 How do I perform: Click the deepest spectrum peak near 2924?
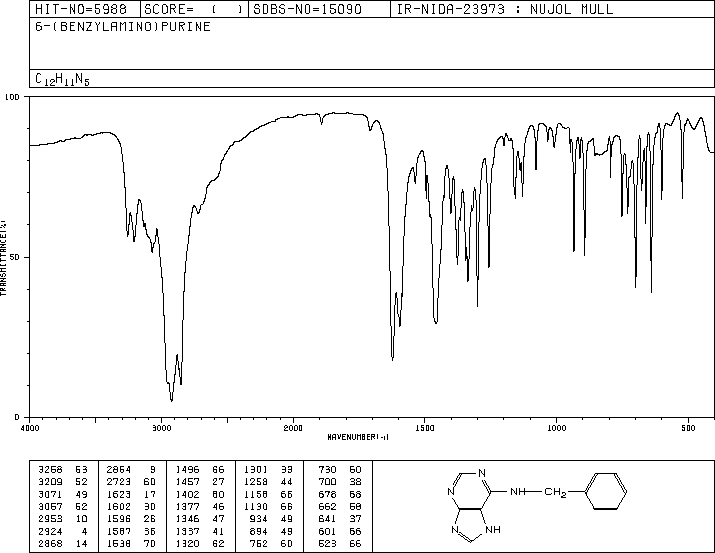(x=171, y=400)
